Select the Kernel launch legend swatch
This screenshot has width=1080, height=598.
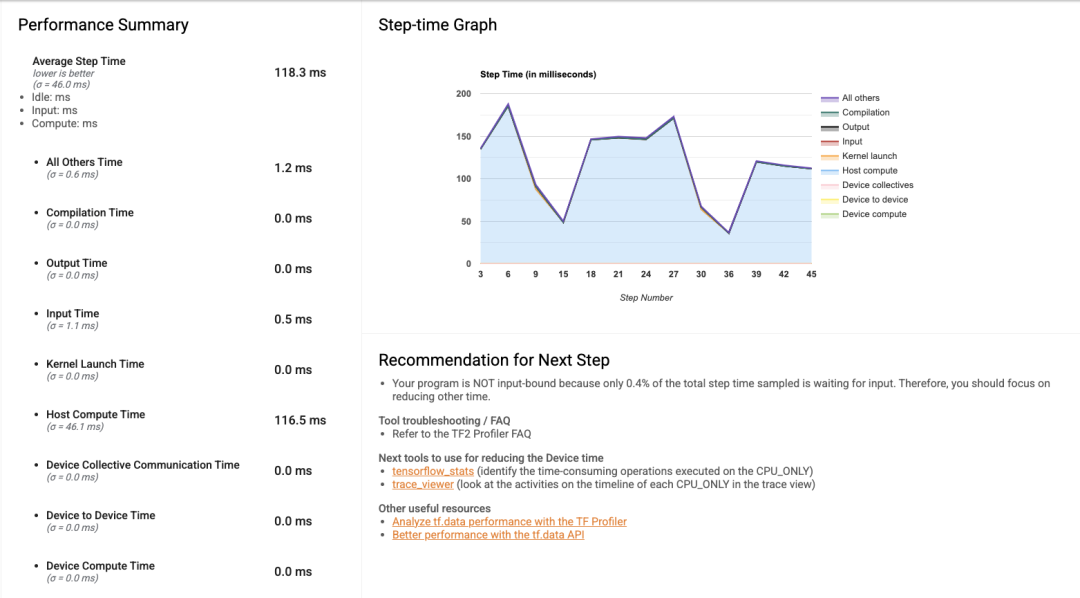pyautogui.click(x=829, y=157)
